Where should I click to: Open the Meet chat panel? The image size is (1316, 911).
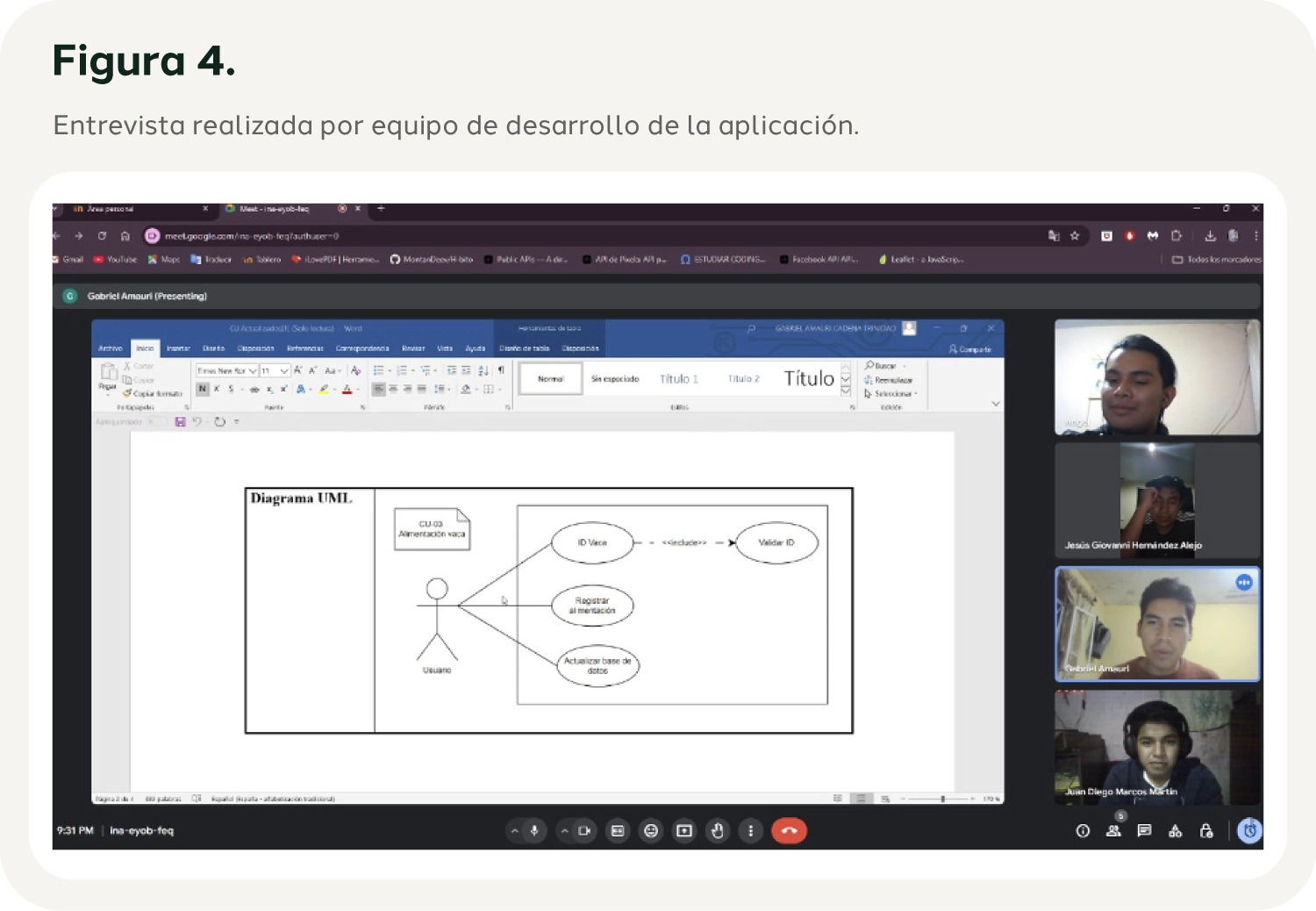1144,830
